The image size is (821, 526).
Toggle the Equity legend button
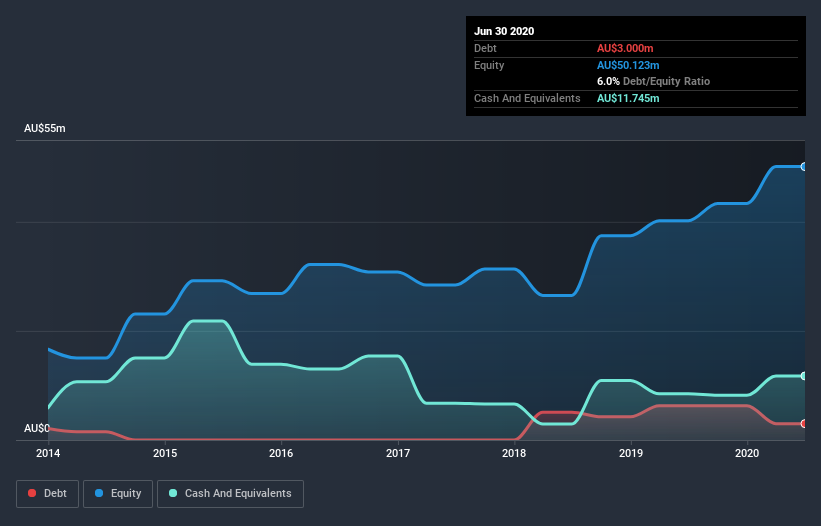(x=118, y=494)
